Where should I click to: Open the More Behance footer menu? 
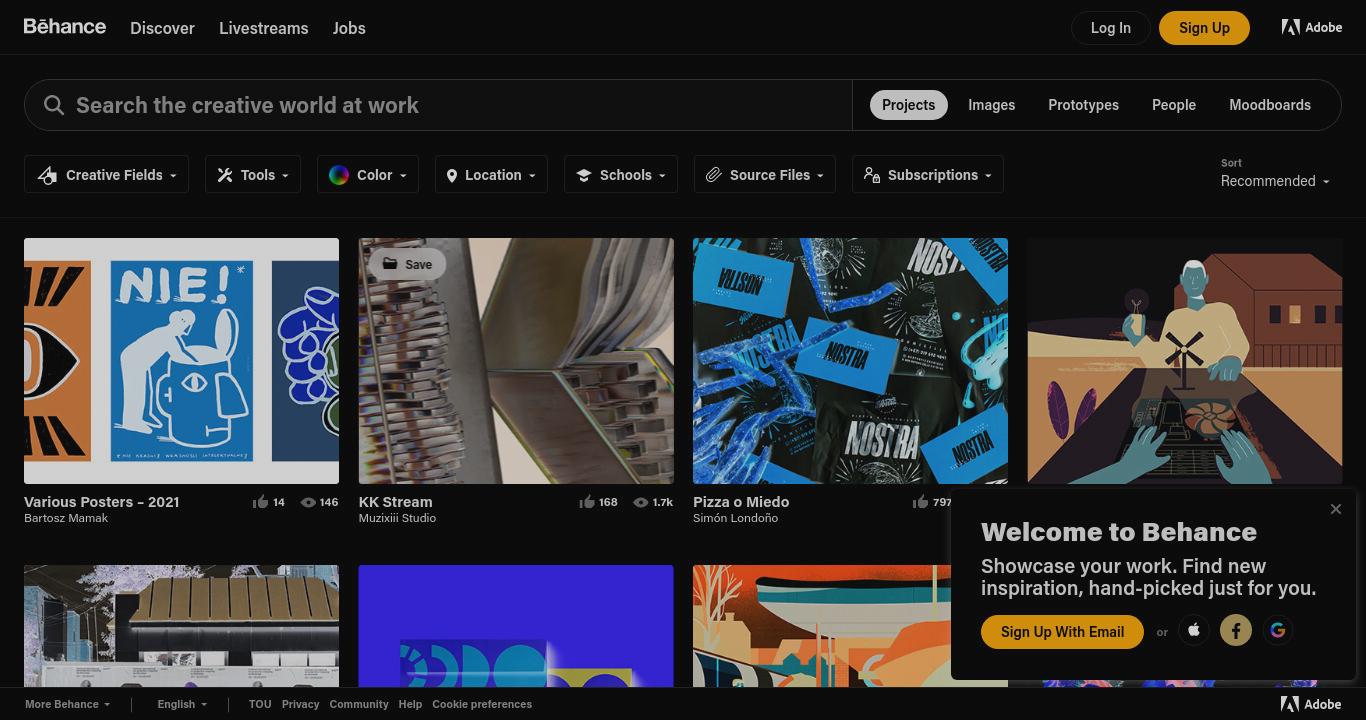pos(68,704)
